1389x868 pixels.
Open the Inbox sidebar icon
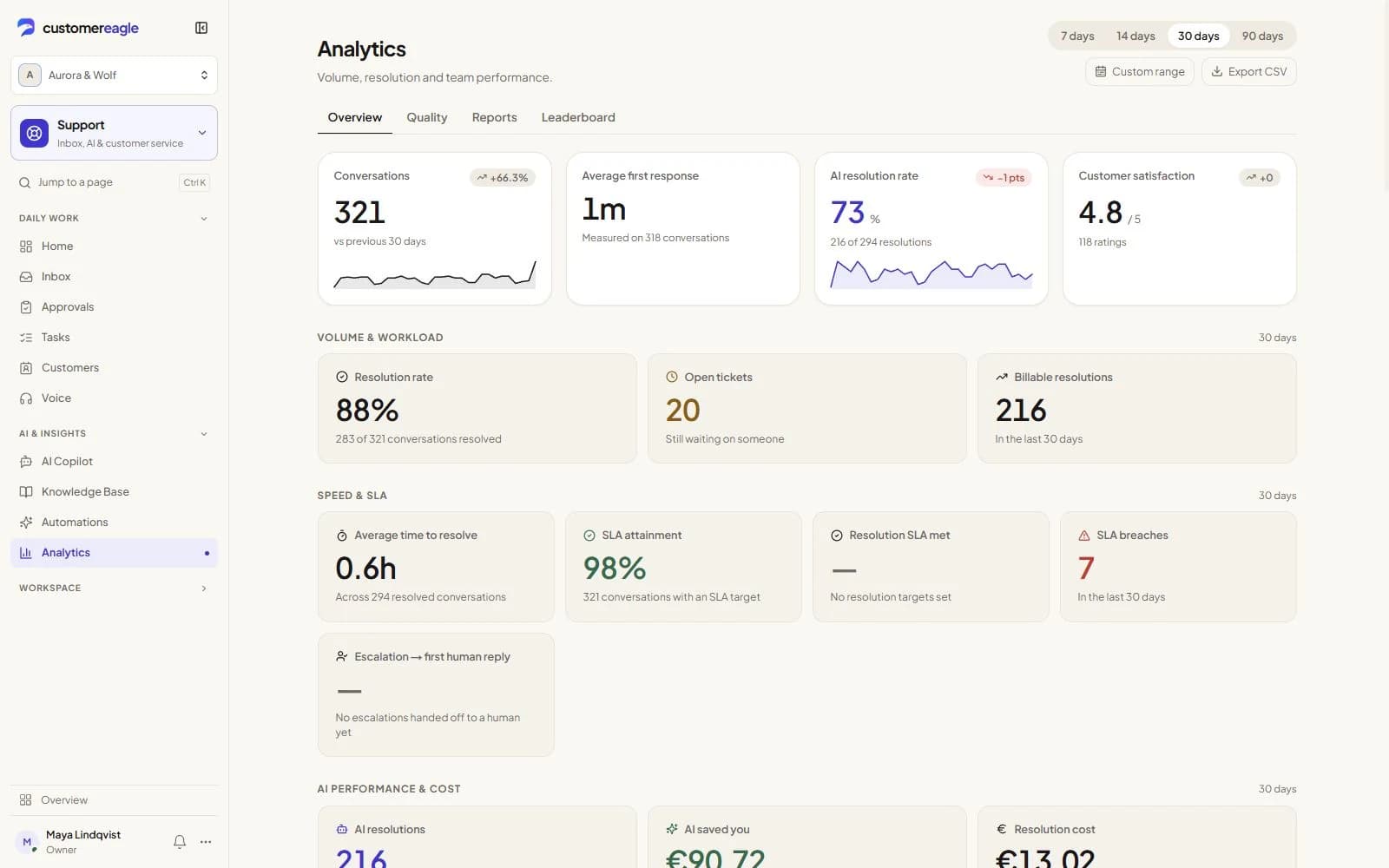tap(26, 277)
